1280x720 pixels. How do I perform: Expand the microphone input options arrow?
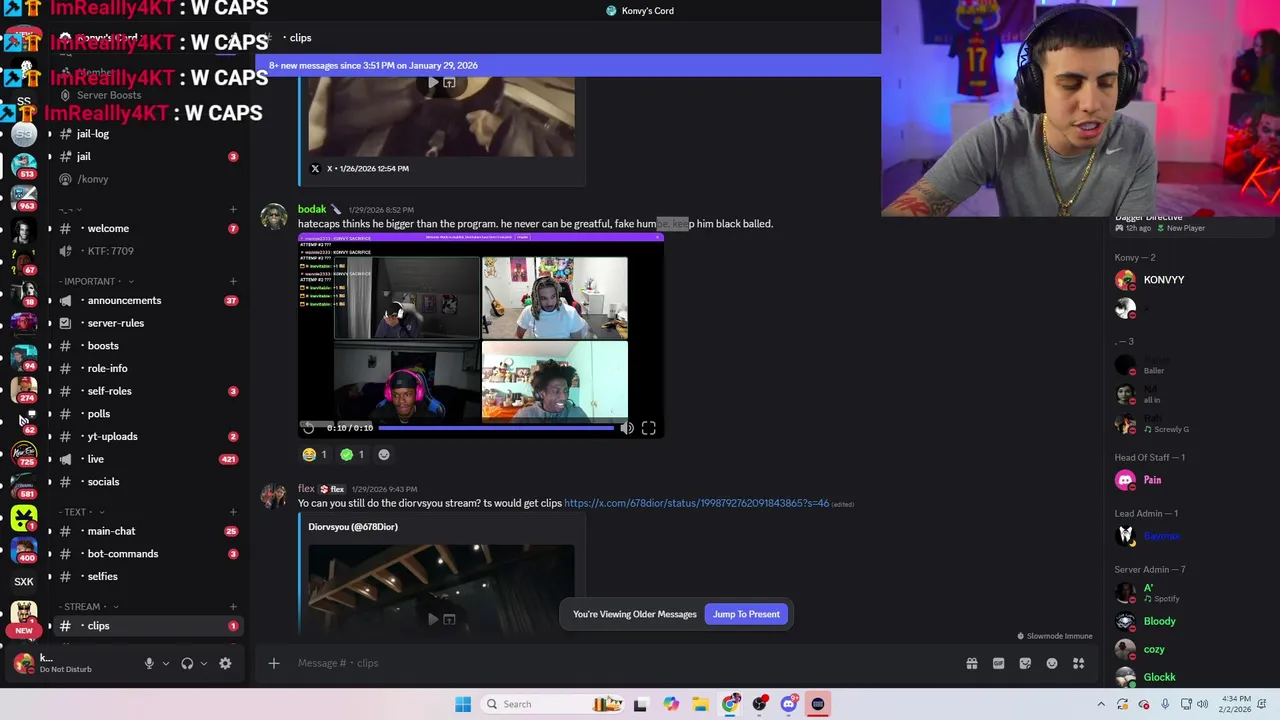click(x=166, y=663)
